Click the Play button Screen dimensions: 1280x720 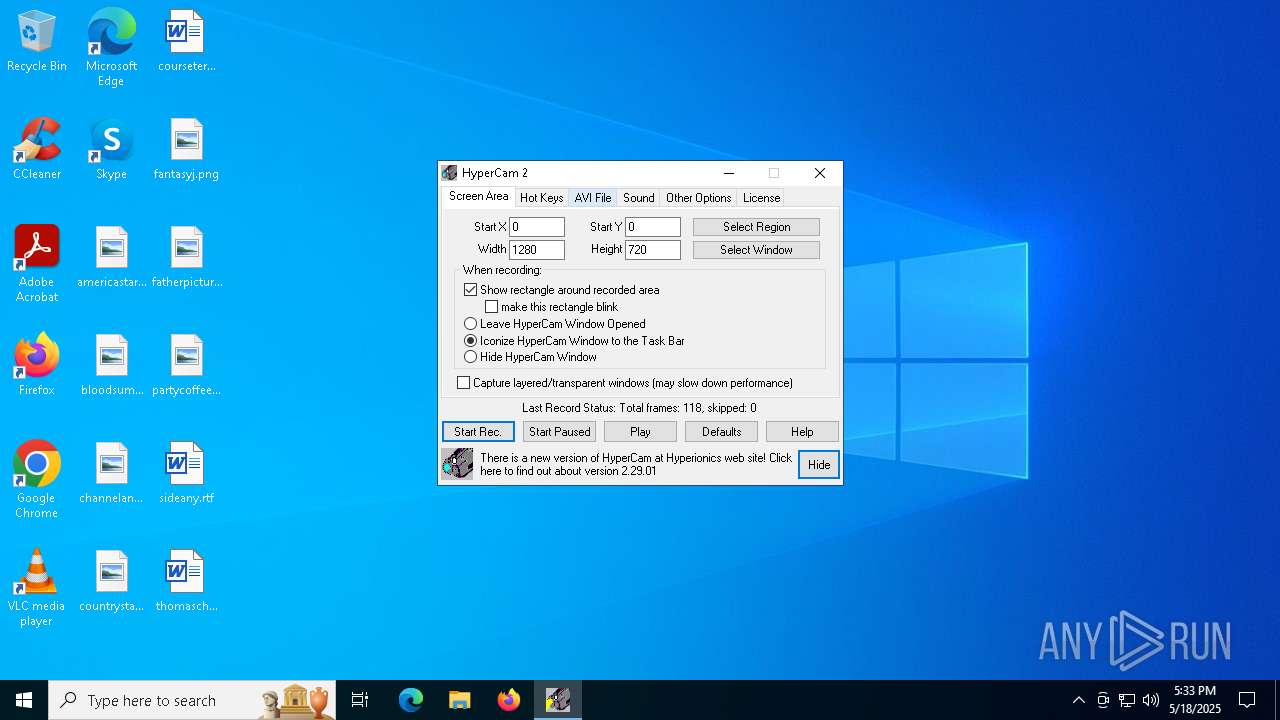[x=640, y=432]
